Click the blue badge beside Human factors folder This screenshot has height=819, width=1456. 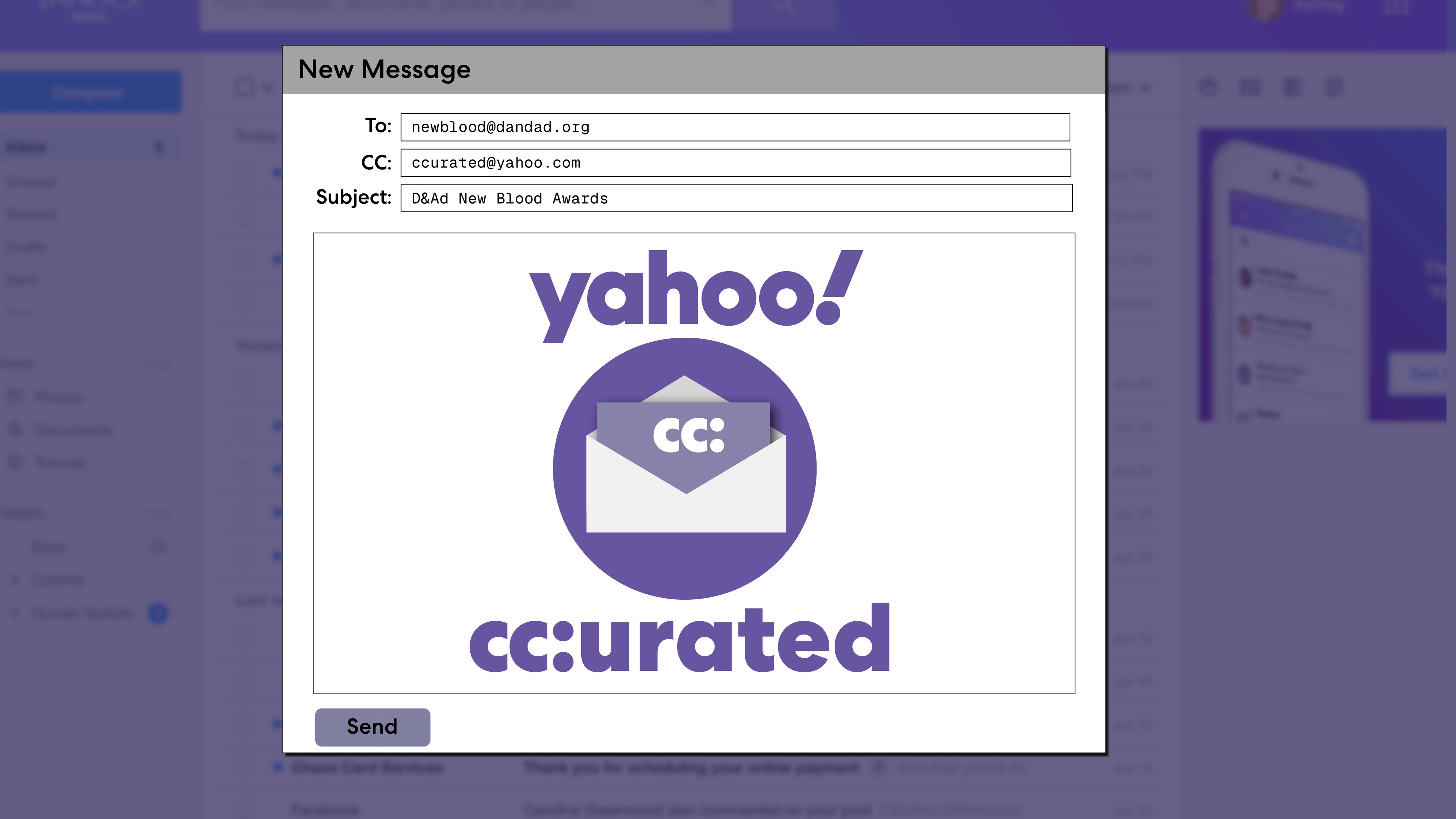click(x=158, y=613)
